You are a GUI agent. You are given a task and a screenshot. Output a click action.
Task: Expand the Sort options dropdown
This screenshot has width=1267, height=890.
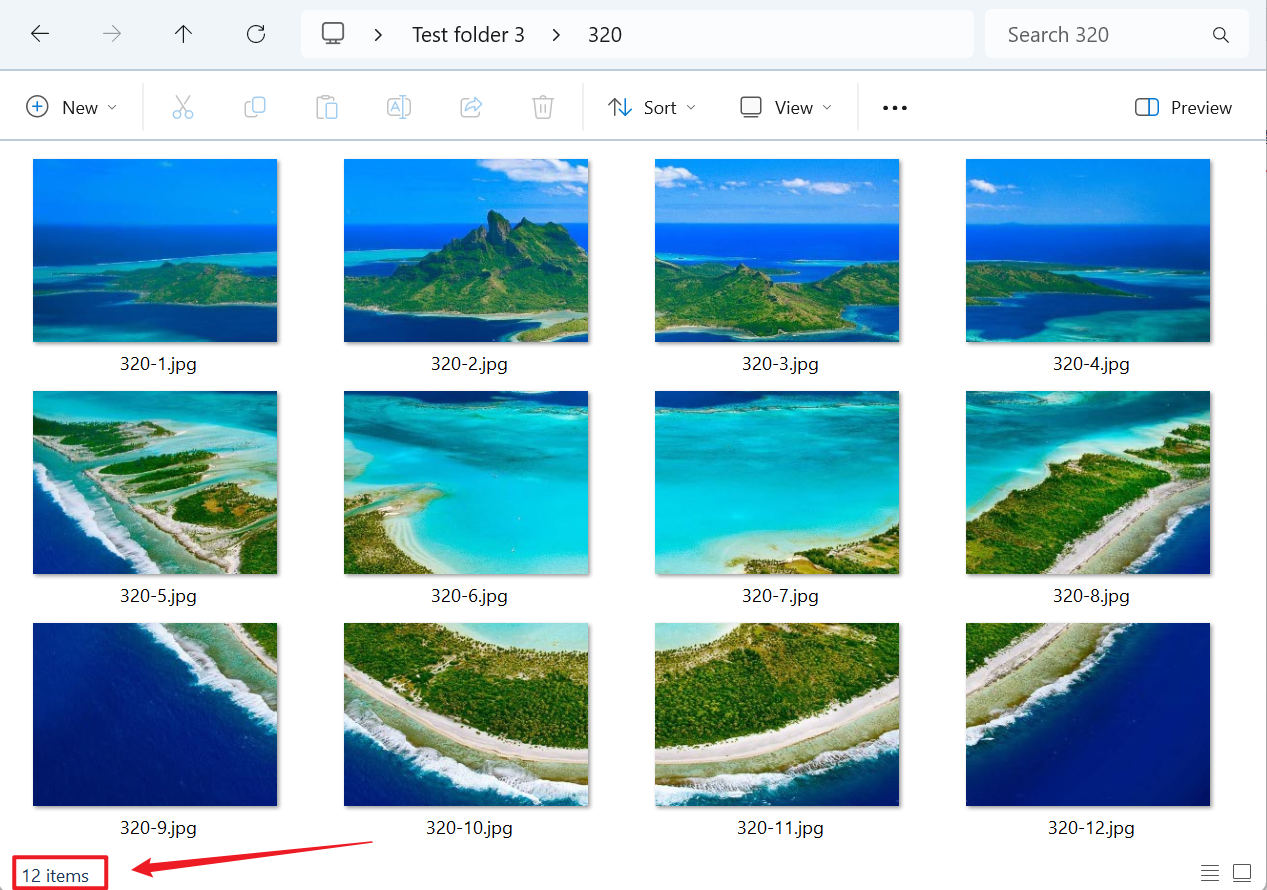652,107
